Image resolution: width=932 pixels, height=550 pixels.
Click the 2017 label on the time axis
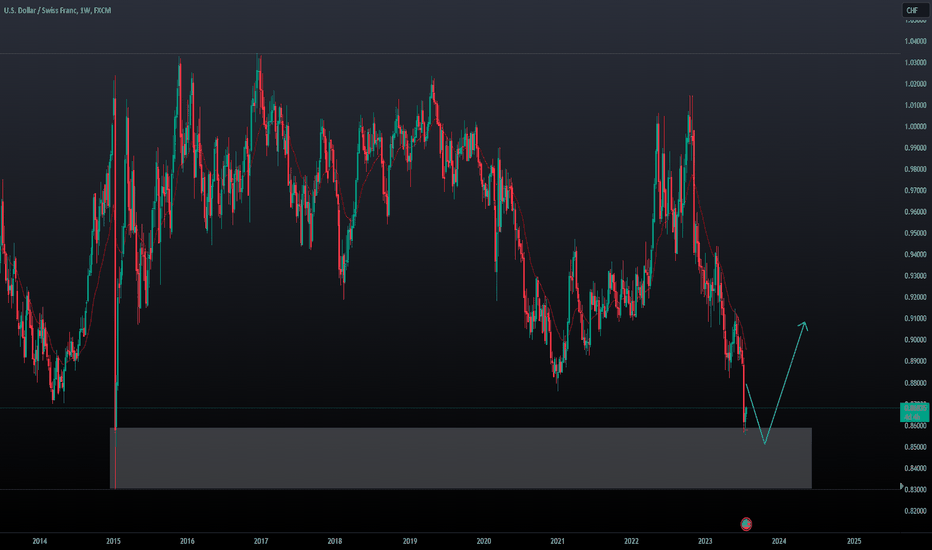261,541
